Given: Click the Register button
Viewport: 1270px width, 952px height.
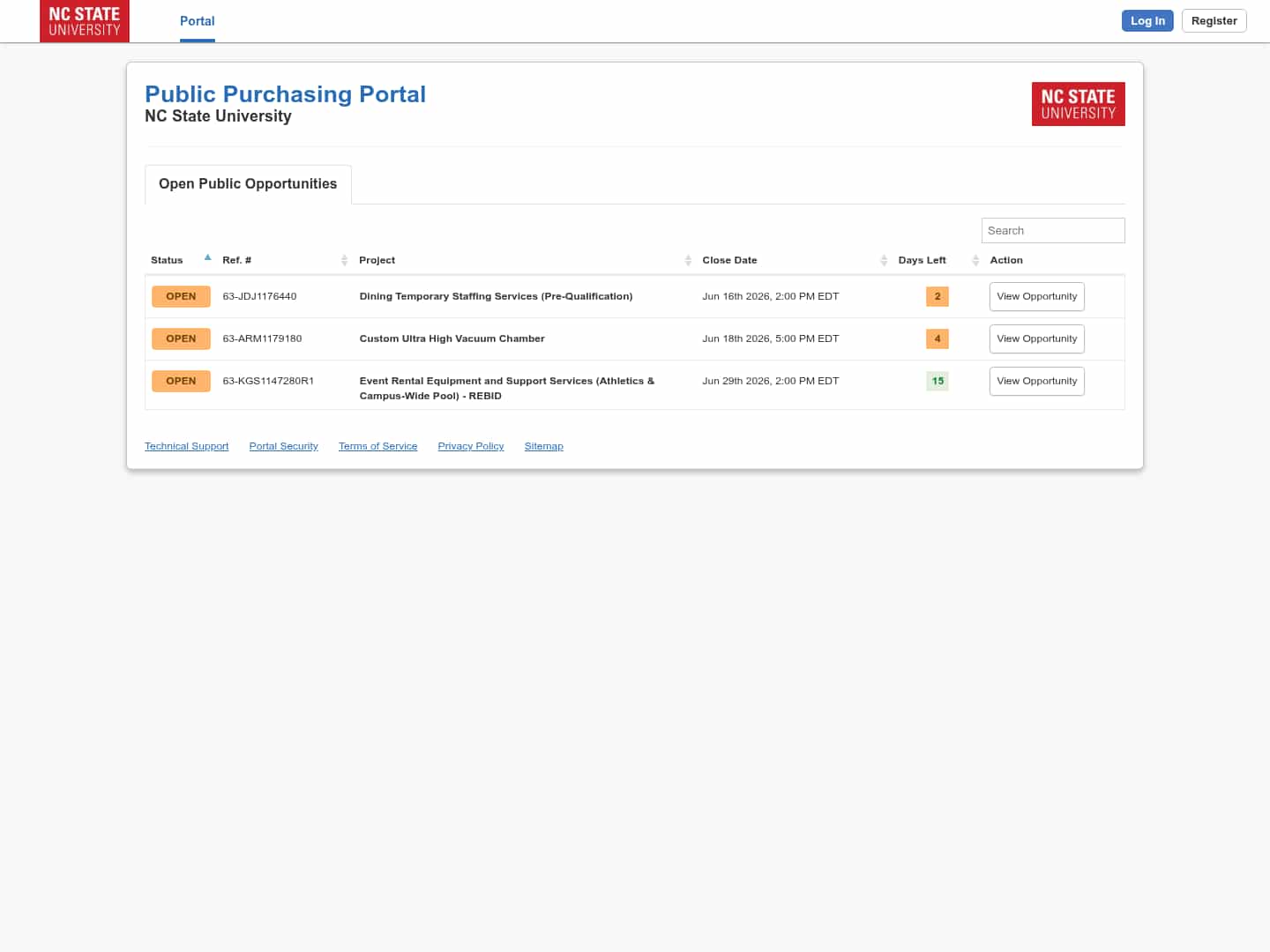Looking at the screenshot, I should click(1214, 21).
